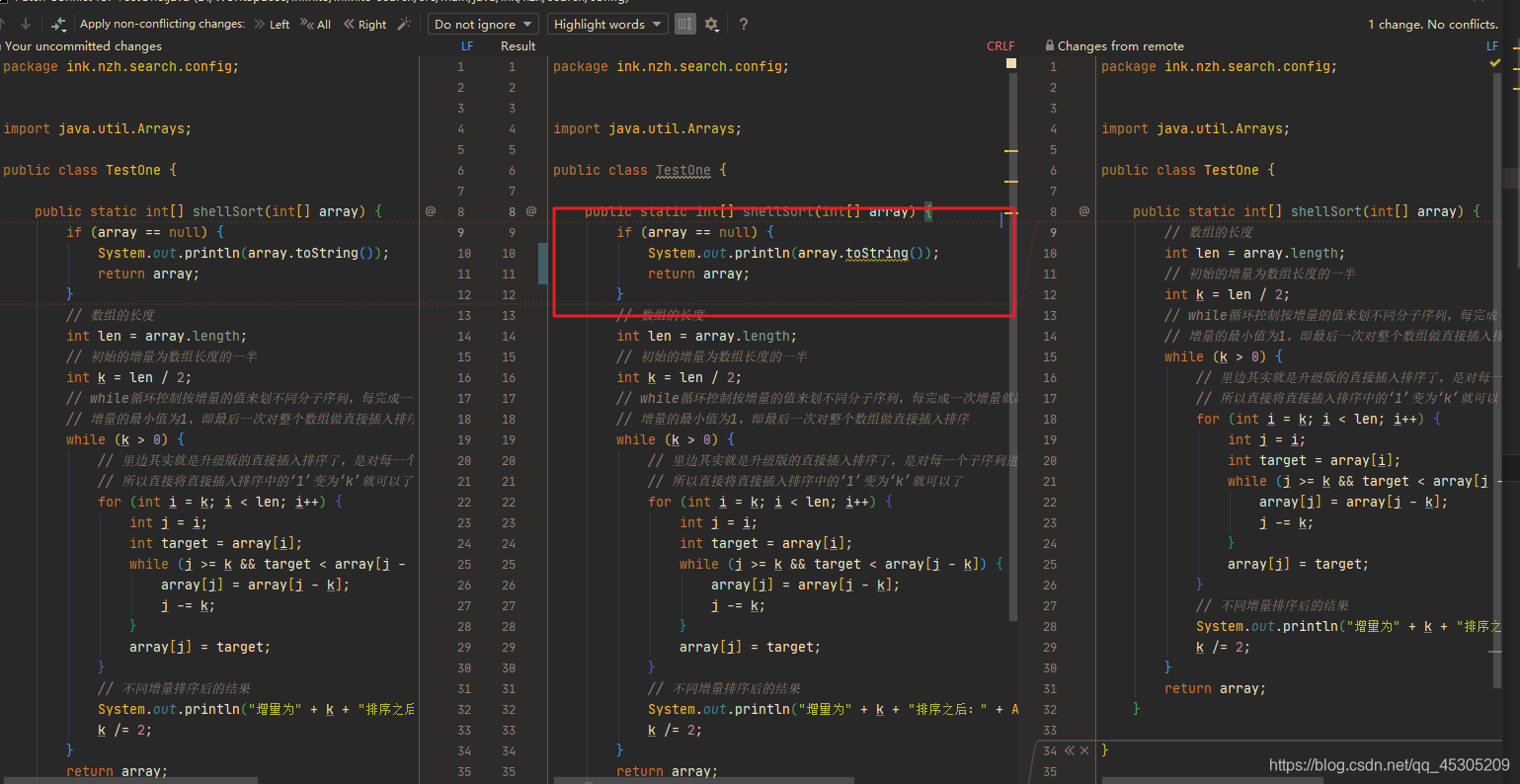Click the green checkmark inspection indicator
1520x784 pixels.
1495,63
